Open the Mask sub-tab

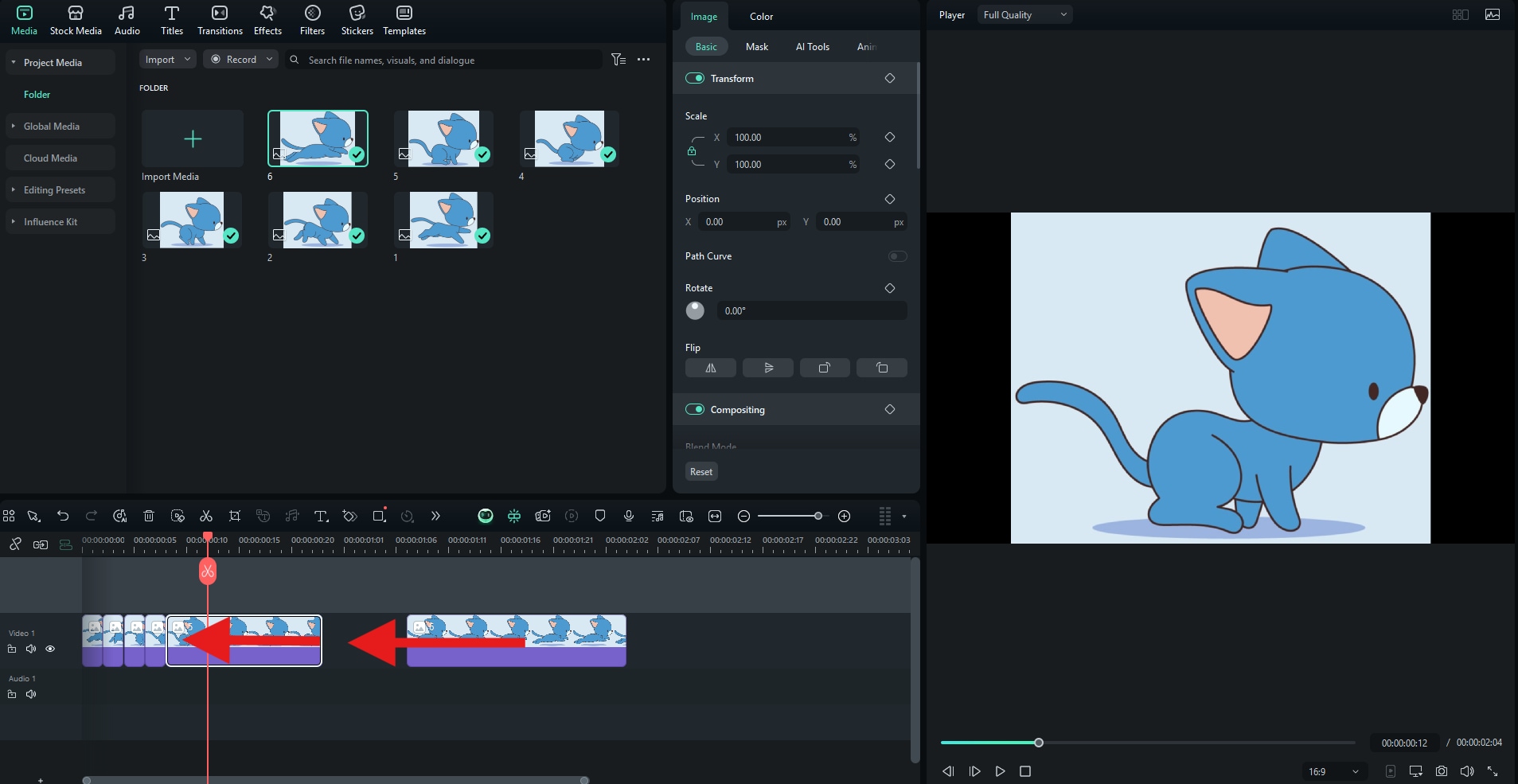coord(757,47)
